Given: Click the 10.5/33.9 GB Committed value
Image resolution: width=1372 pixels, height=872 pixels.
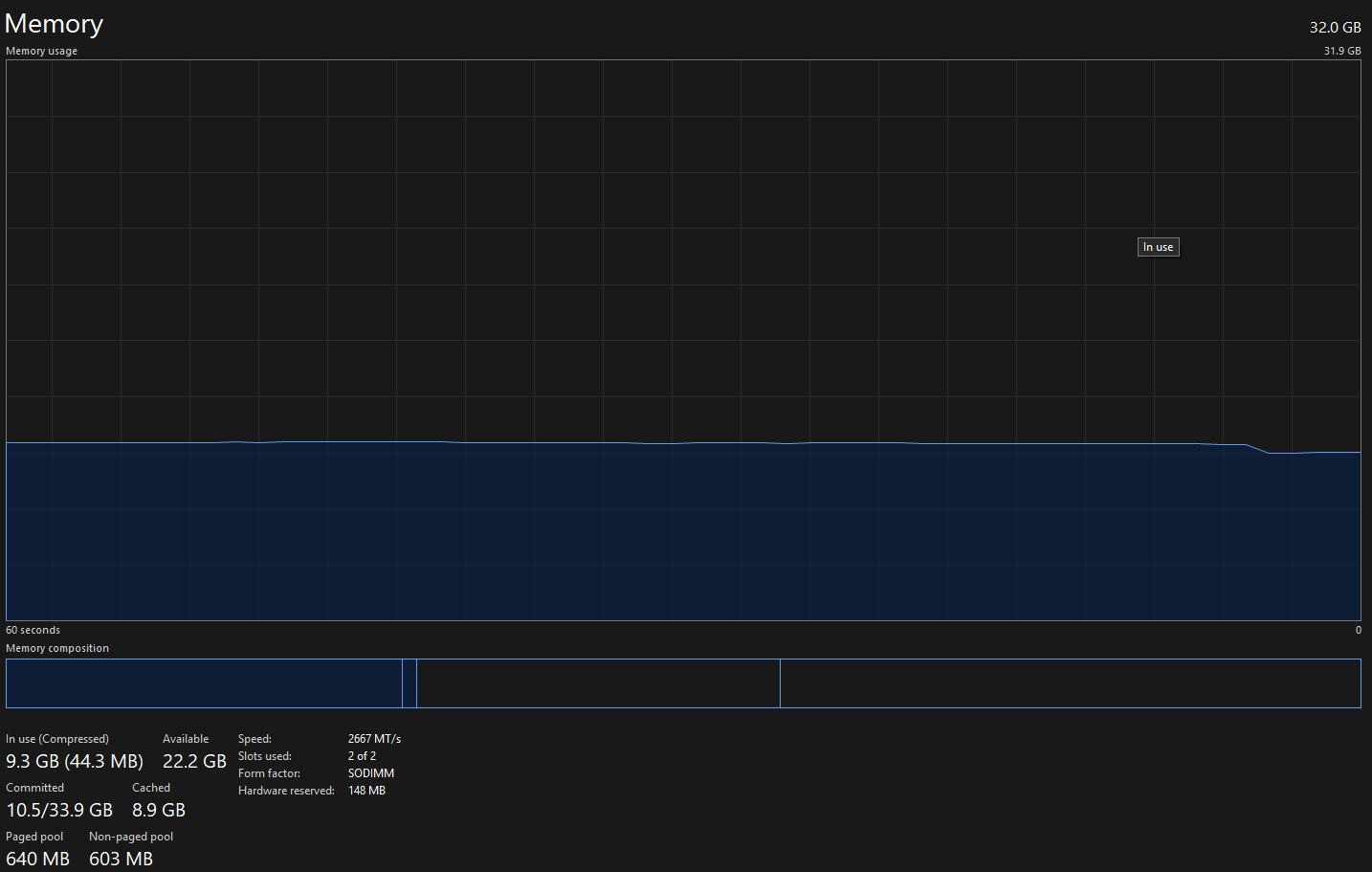Looking at the screenshot, I should tap(59, 810).
